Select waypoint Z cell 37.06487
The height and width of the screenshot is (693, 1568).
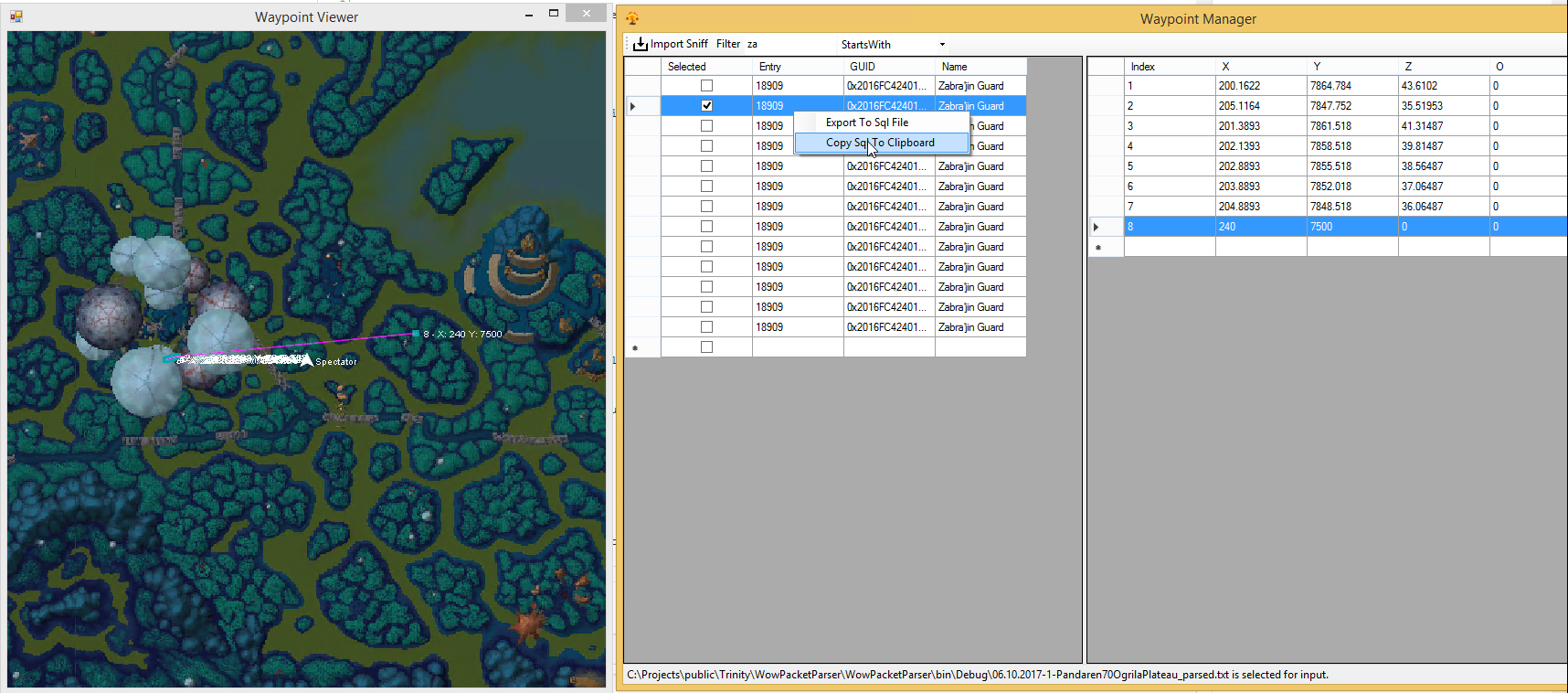[1444, 187]
